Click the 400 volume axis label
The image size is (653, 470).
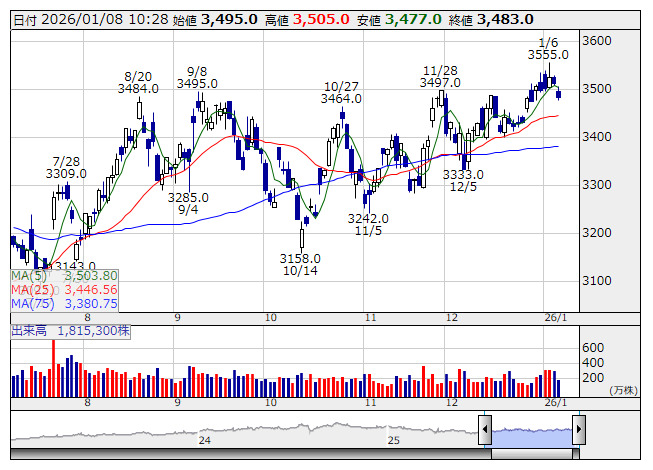[x=593, y=363]
